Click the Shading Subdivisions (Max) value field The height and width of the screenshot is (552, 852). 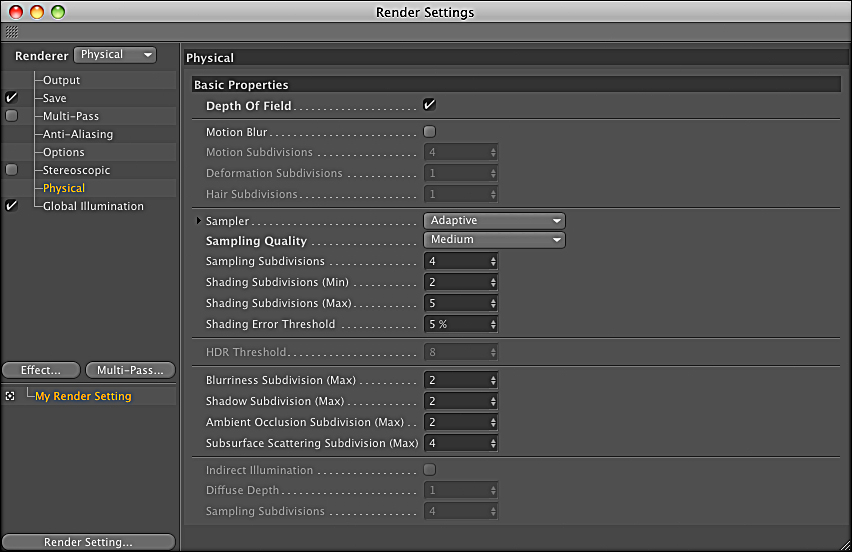455,303
